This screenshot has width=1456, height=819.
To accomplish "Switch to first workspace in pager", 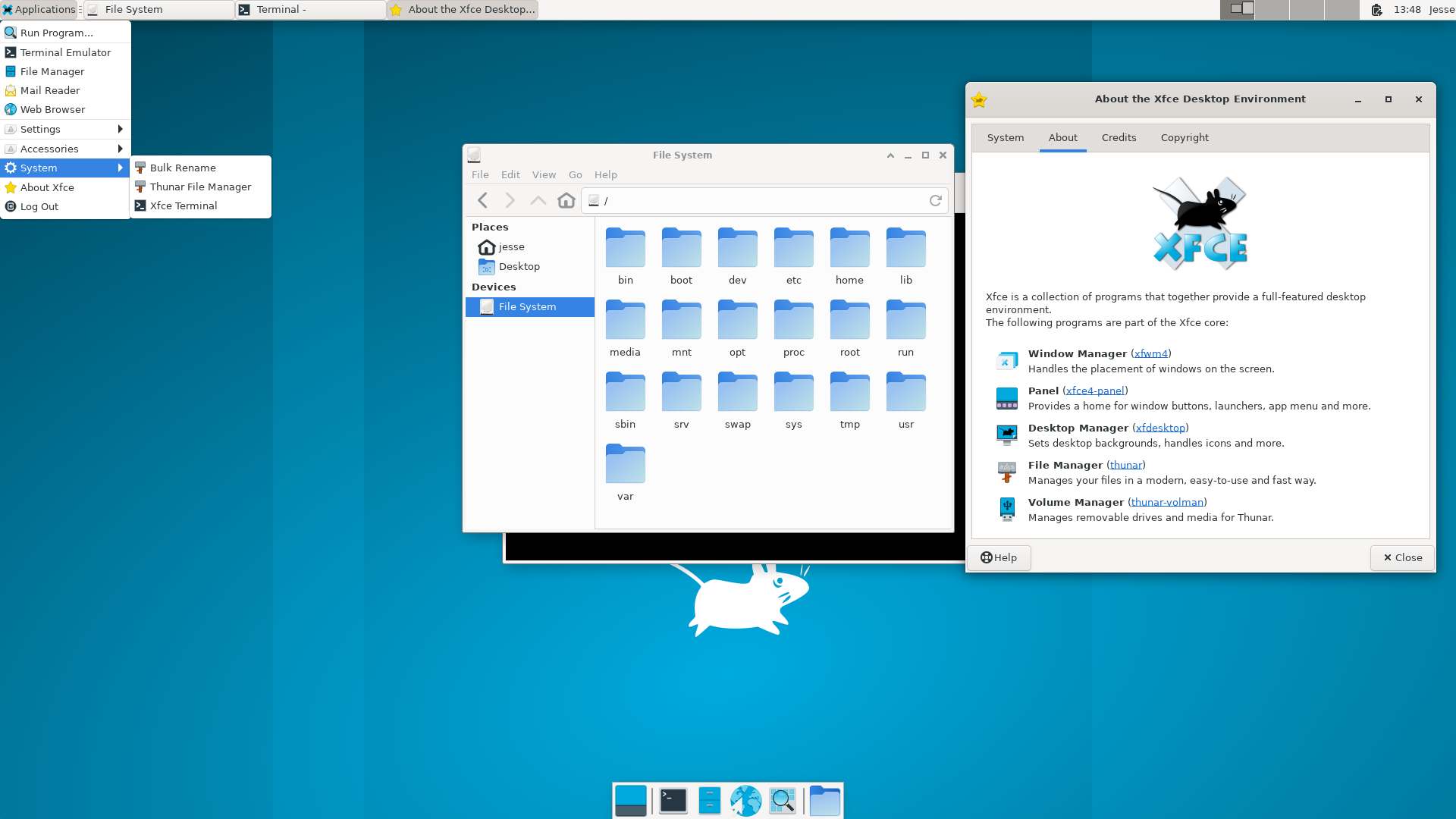I will (x=1236, y=9).
